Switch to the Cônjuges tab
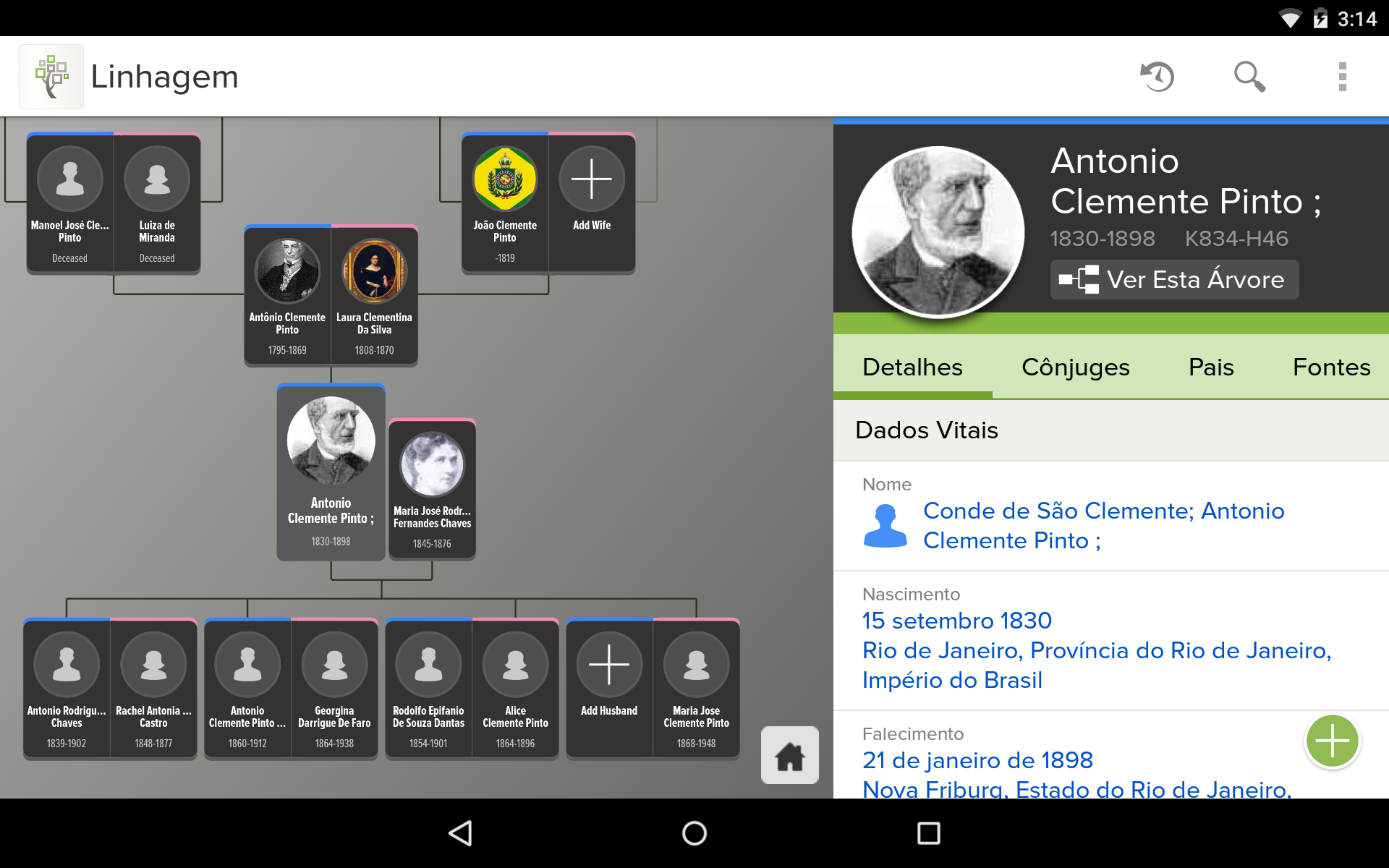 (1076, 367)
